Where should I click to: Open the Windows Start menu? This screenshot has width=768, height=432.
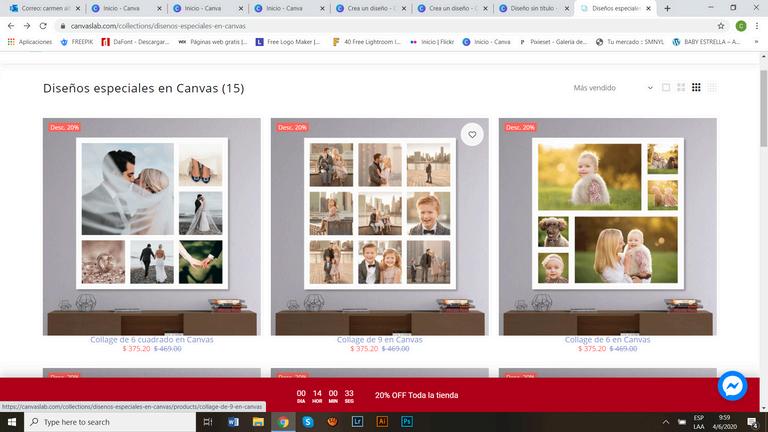(x=12, y=422)
